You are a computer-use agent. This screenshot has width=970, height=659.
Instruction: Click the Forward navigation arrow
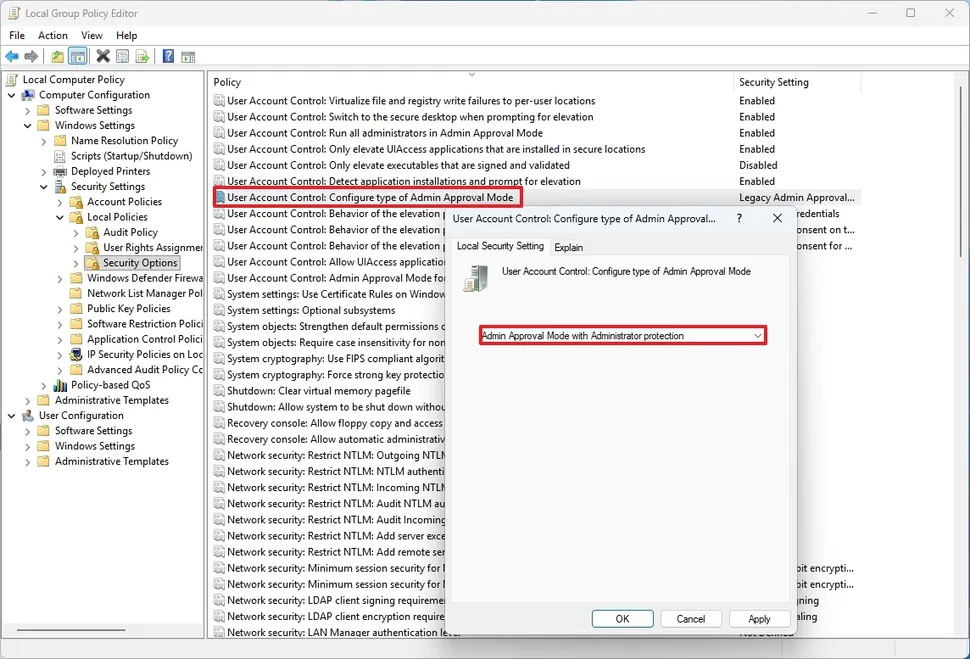click(x=31, y=56)
